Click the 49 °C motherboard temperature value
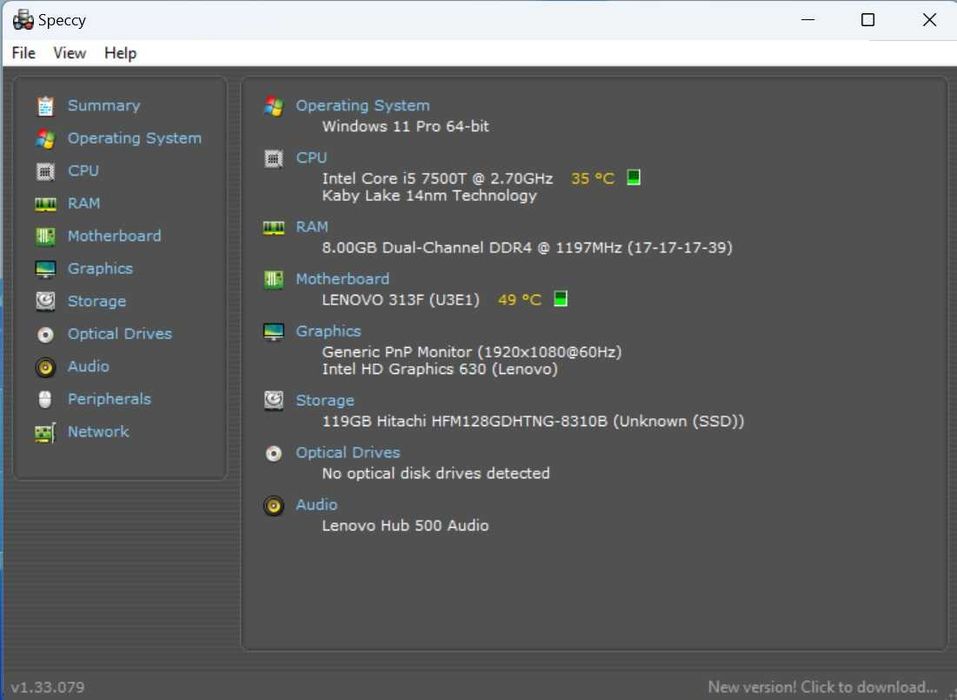Viewport: 957px width, 700px height. (x=519, y=300)
